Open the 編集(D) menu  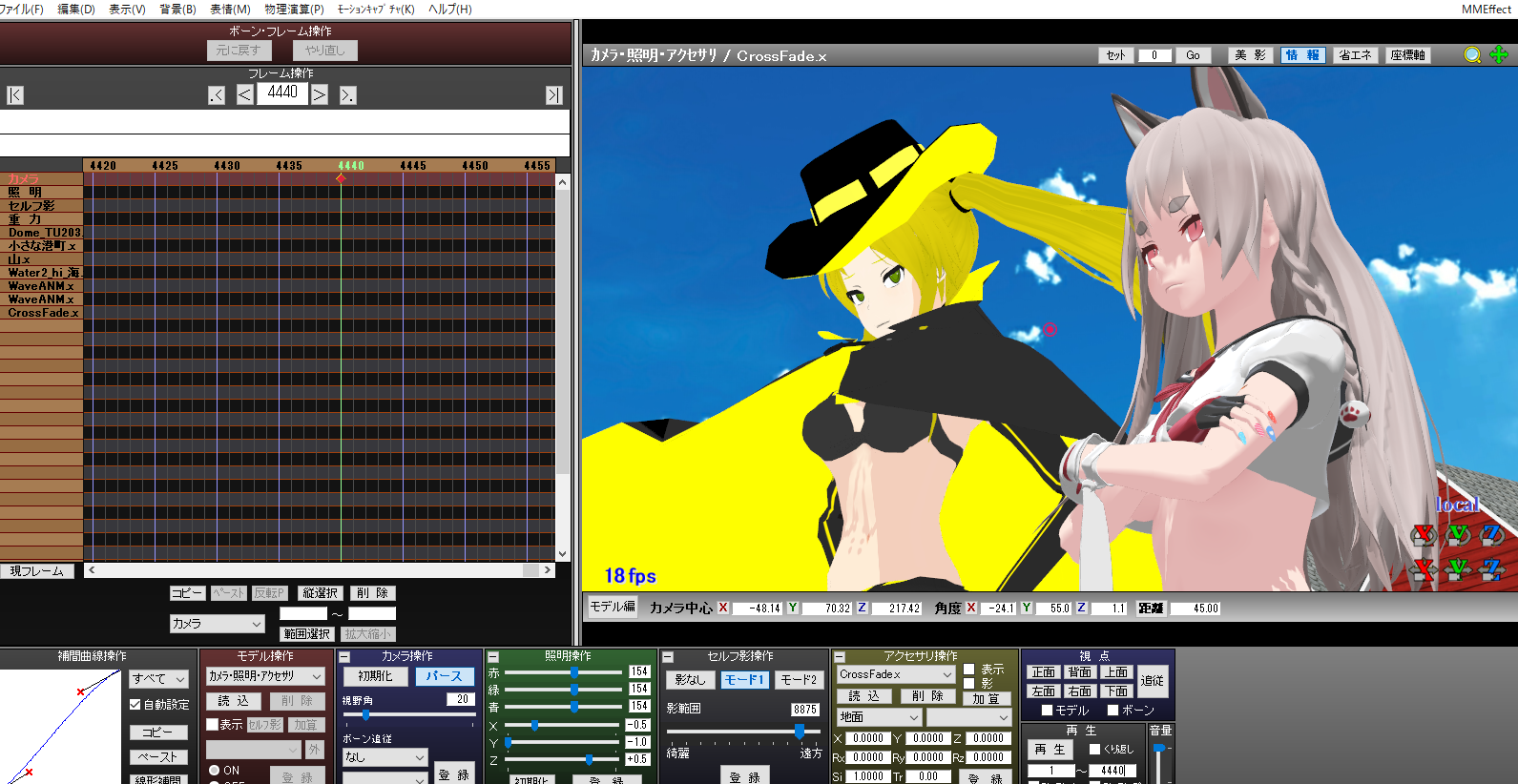tap(76, 9)
